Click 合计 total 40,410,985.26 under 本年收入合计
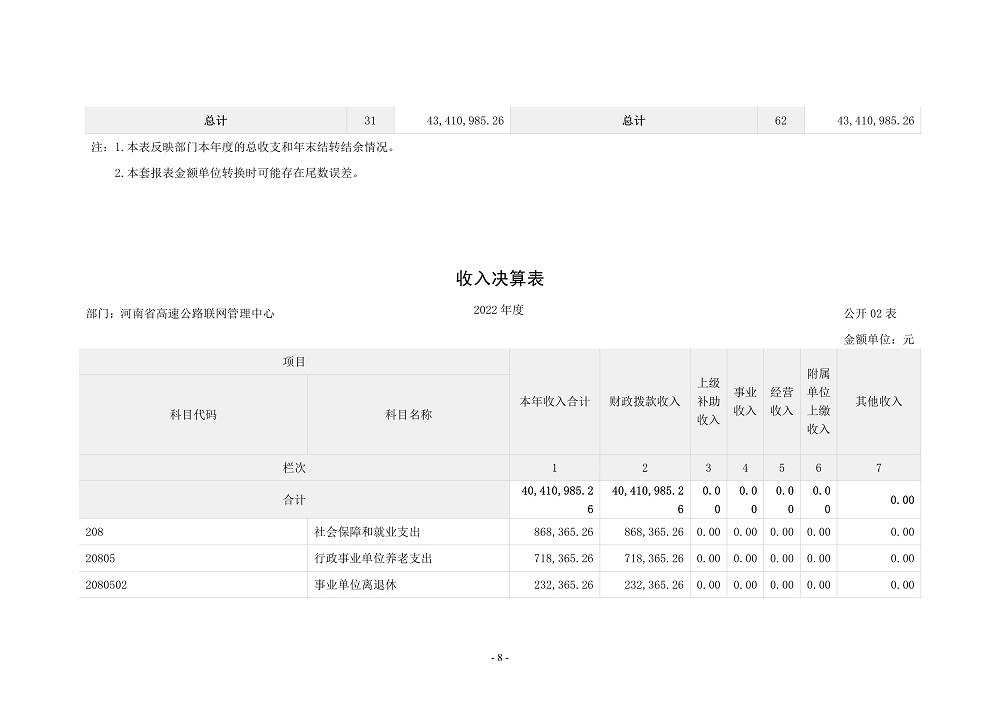1000x706 pixels. point(557,500)
